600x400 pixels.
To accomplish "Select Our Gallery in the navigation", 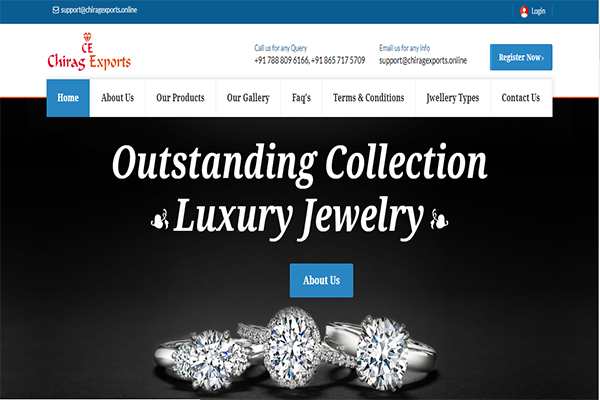I will pos(248,98).
